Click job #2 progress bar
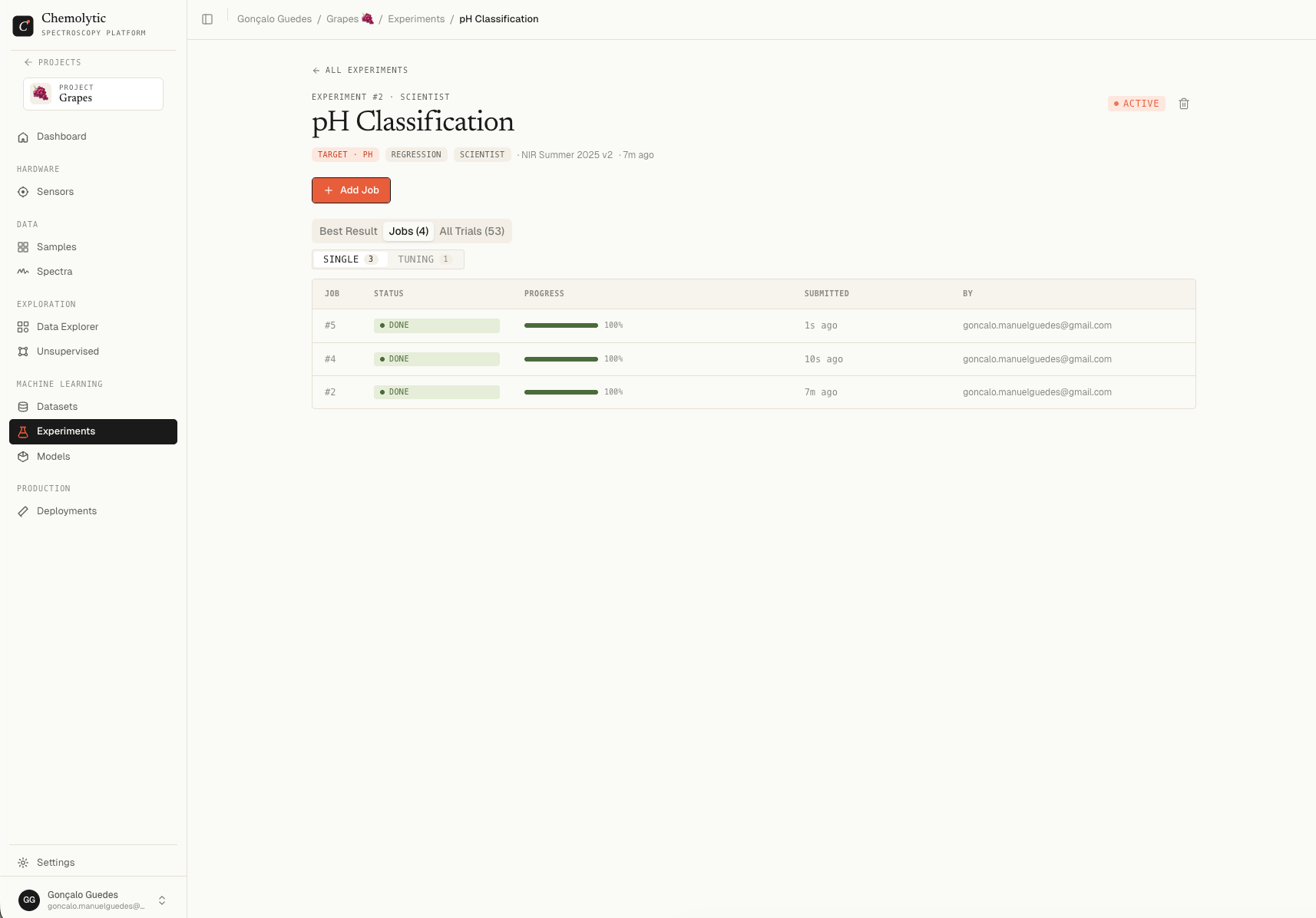The width and height of the screenshot is (1316, 918). pos(561,392)
